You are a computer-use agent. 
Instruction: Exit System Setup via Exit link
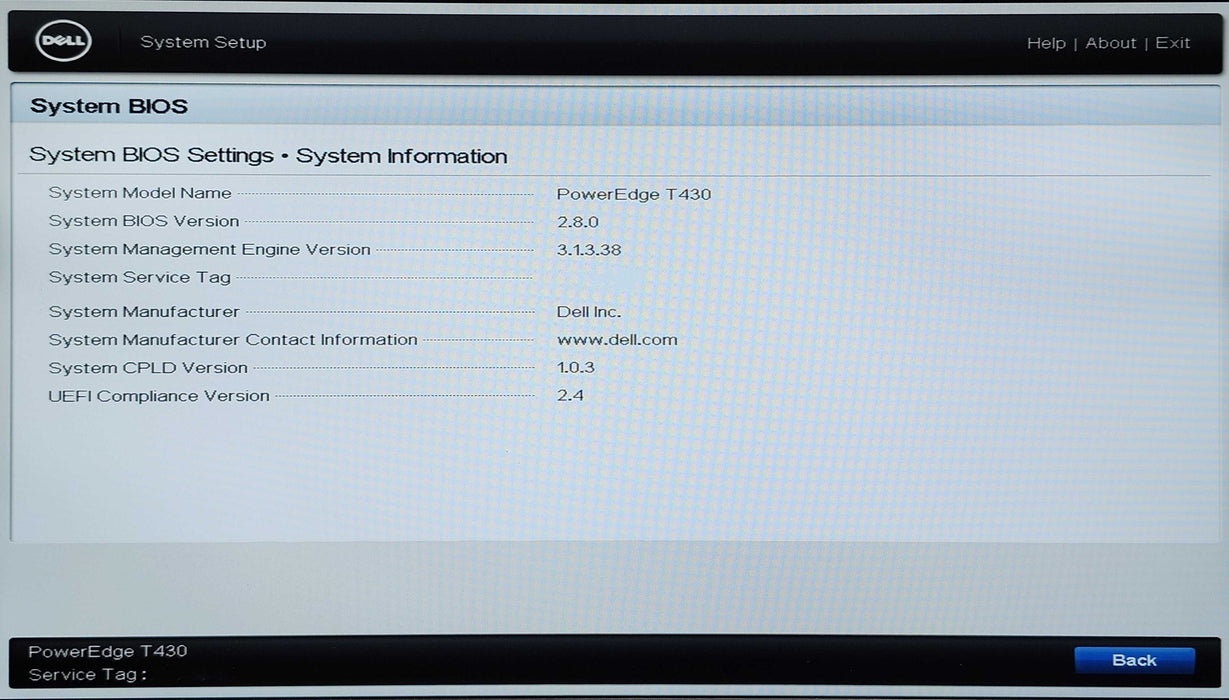pyautogui.click(x=1173, y=43)
